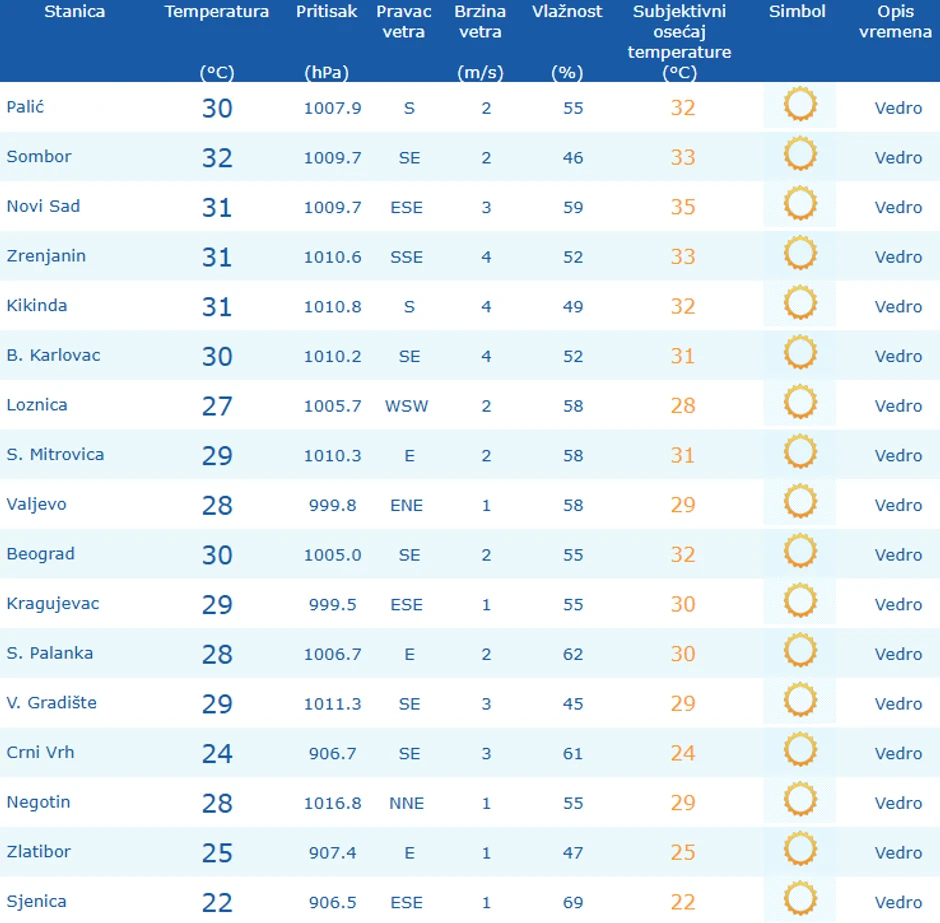The width and height of the screenshot is (940, 923).
Task: Click Loznica's temperature value 27
Action: click(x=217, y=406)
